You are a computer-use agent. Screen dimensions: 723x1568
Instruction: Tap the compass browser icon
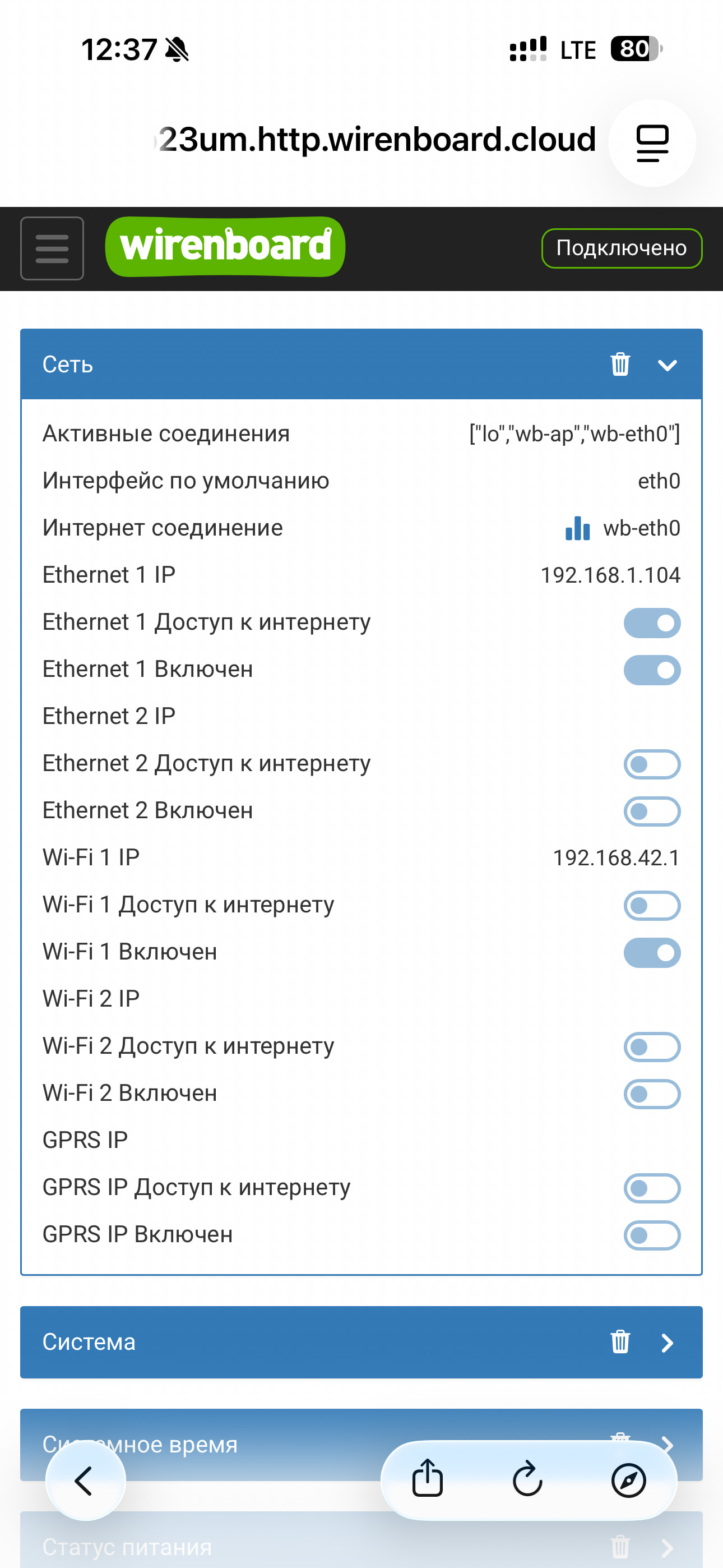pos(628,1479)
